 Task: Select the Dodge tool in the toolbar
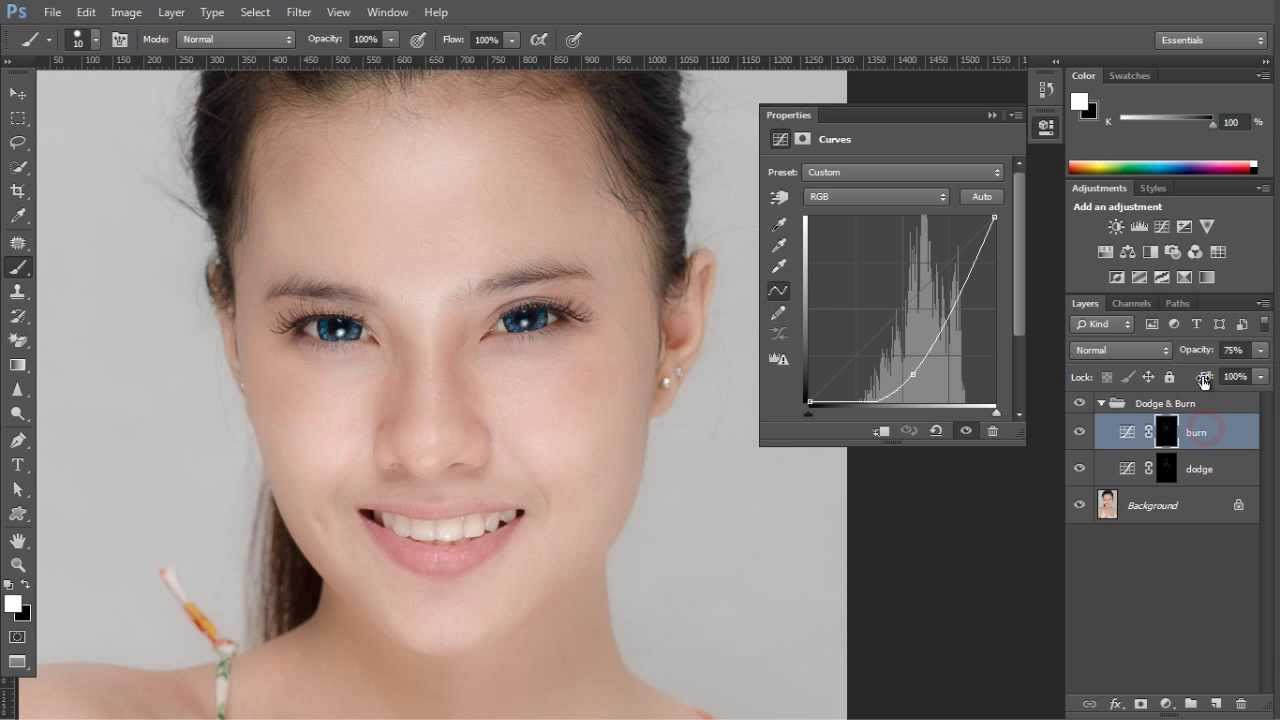coord(18,414)
